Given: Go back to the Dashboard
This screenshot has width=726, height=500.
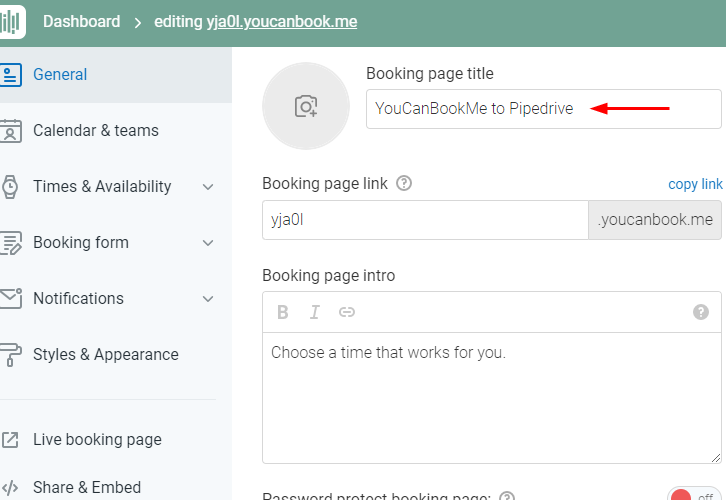Looking at the screenshot, I should [x=81, y=22].
